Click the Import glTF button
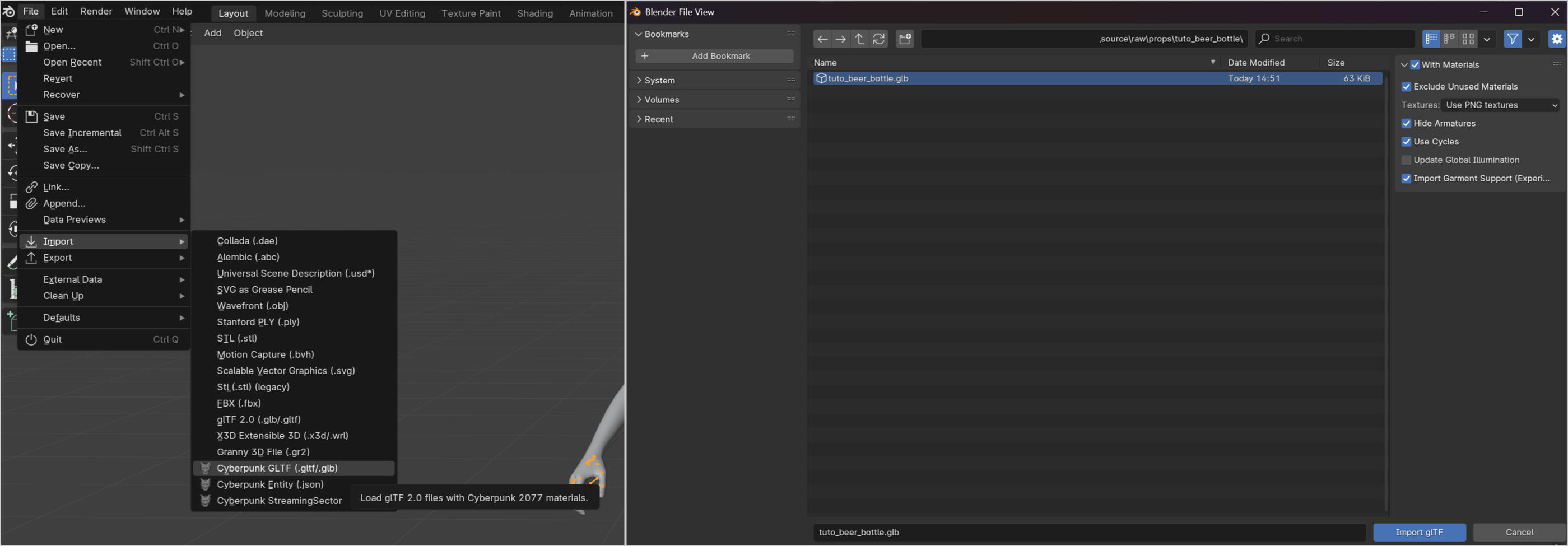 tap(1419, 532)
